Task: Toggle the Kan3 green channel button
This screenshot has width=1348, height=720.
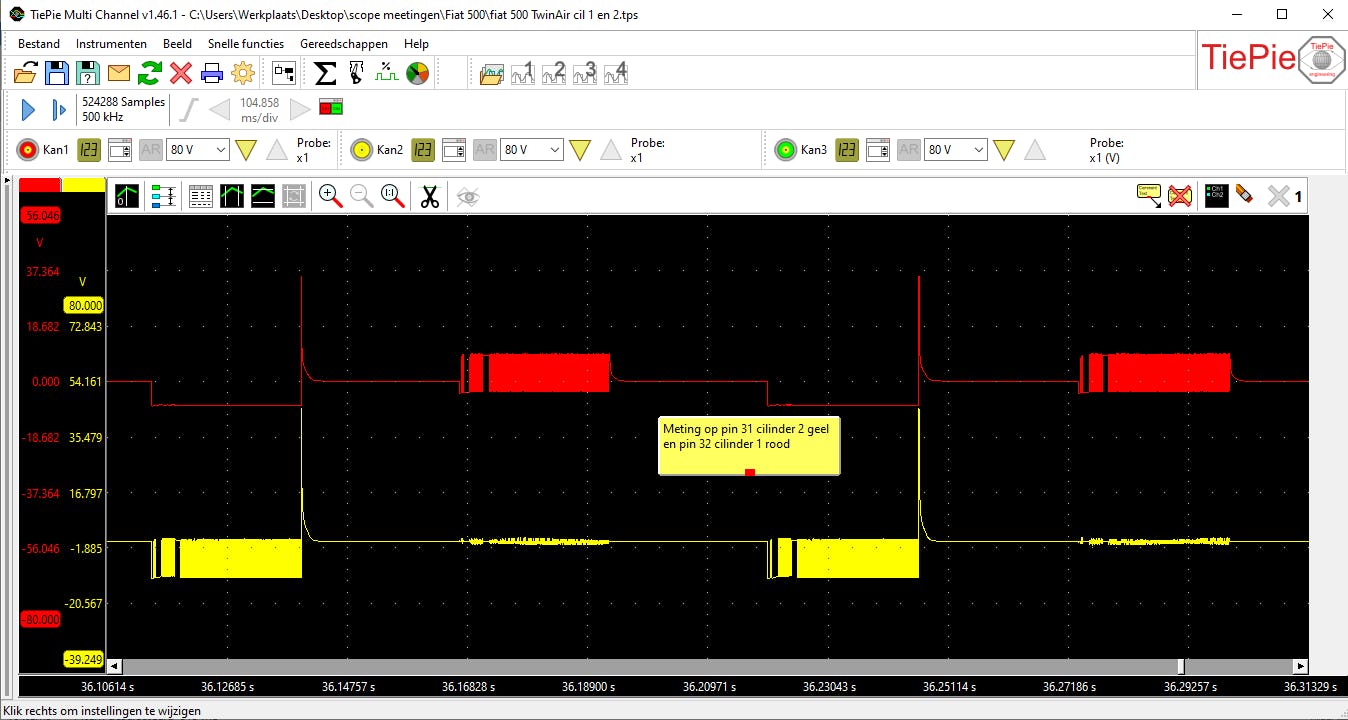Action: point(785,150)
